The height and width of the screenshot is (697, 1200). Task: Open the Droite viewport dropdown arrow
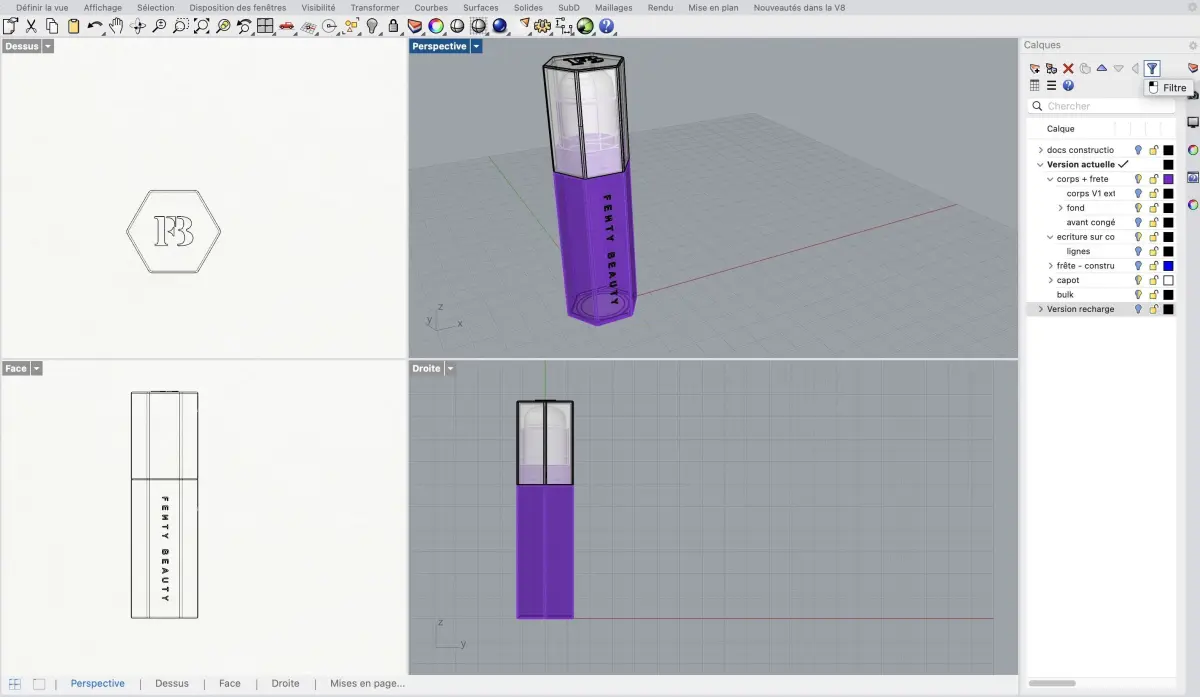450,368
